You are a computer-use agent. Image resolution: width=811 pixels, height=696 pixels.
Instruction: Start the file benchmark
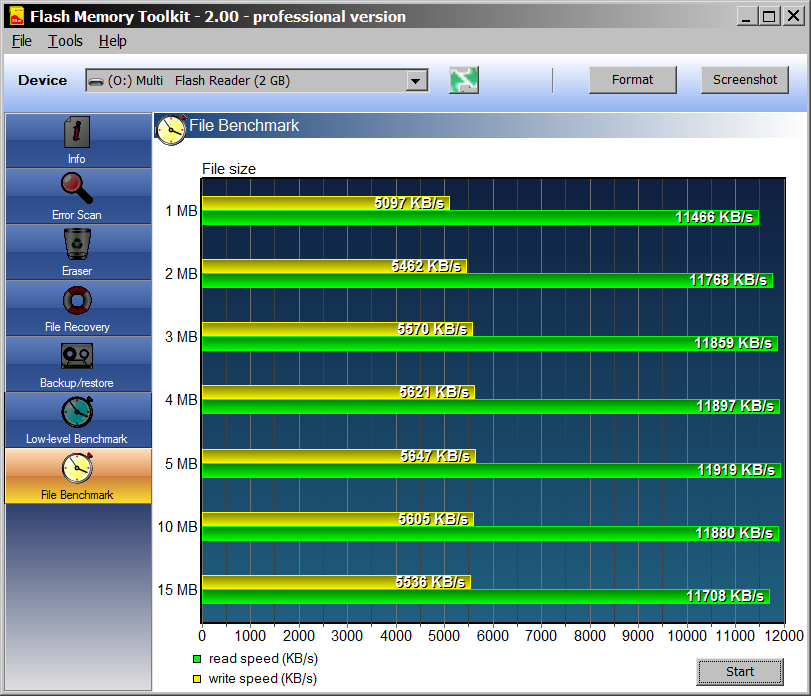click(x=740, y=671)
